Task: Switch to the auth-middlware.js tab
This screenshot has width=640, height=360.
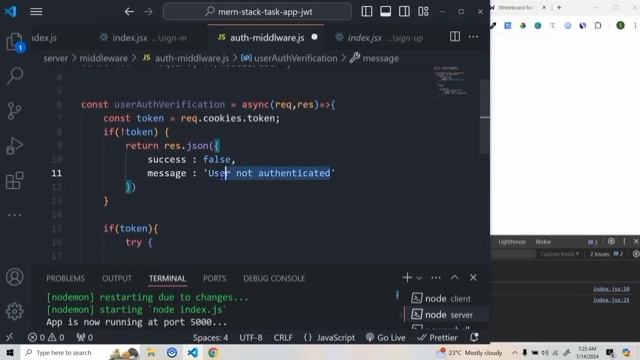Action: [267, 38]
